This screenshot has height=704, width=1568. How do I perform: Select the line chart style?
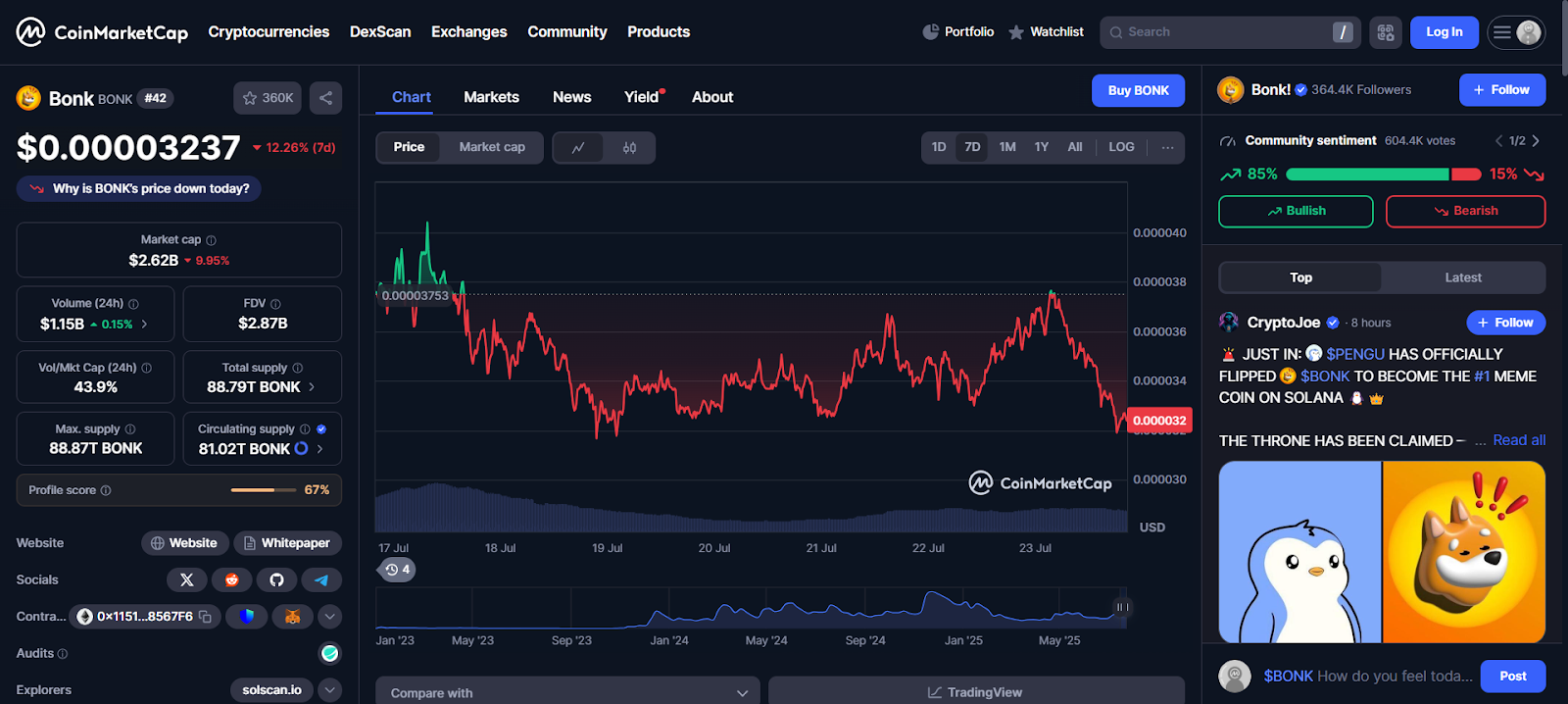579,148
